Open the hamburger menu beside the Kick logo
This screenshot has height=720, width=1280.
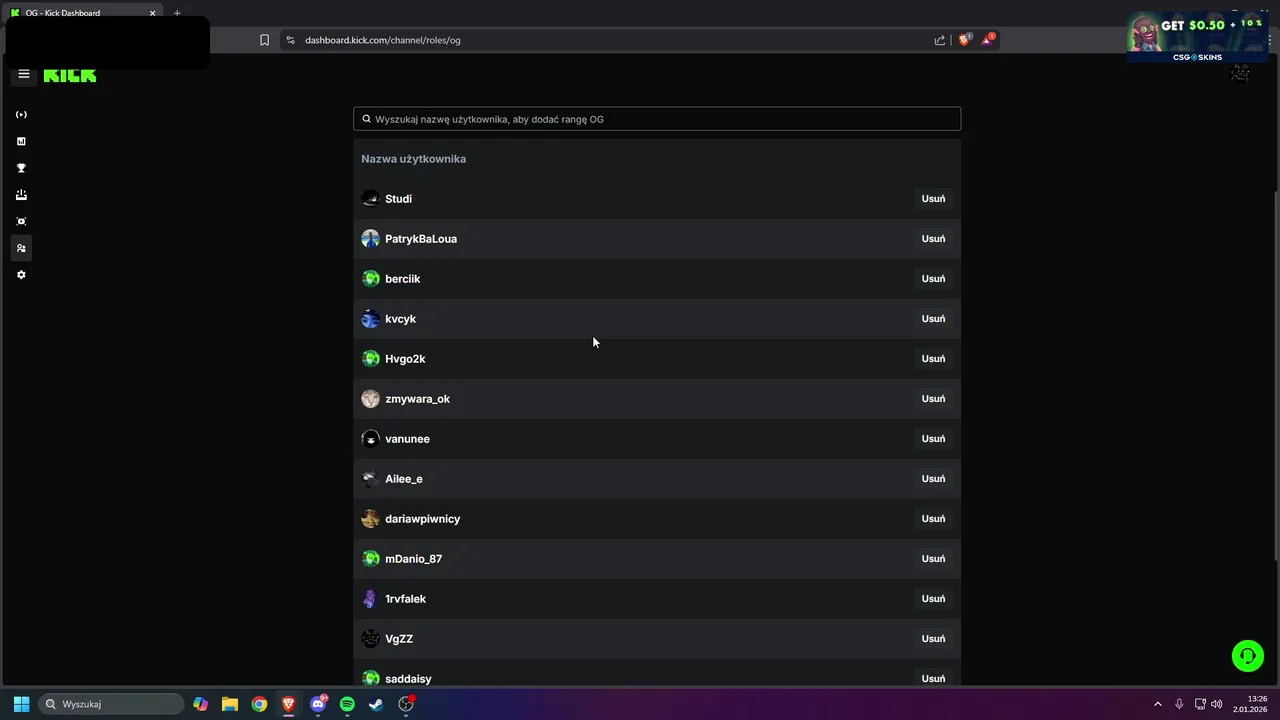click(x=24, y=74)
